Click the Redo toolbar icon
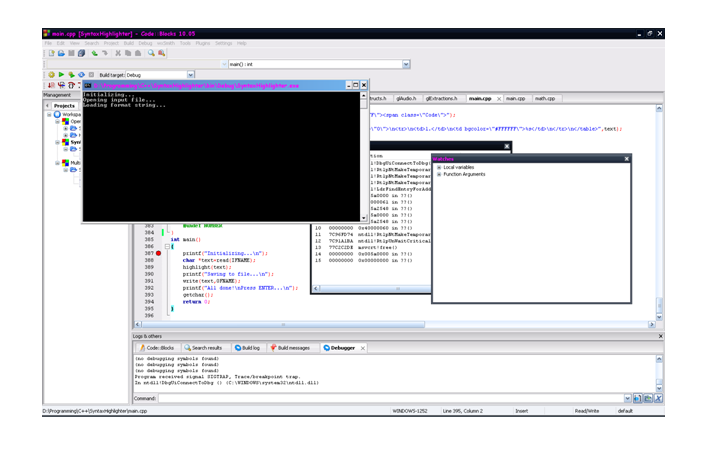Screen dimensions: 720x450 pyautogui.click(x=105, y=53)
